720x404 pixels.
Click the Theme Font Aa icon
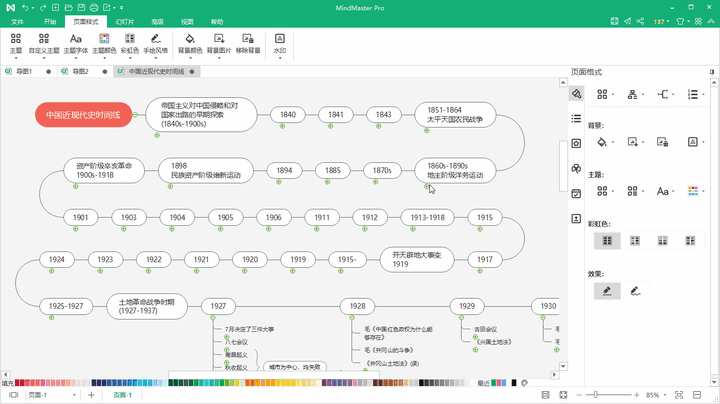pos(76,39)
